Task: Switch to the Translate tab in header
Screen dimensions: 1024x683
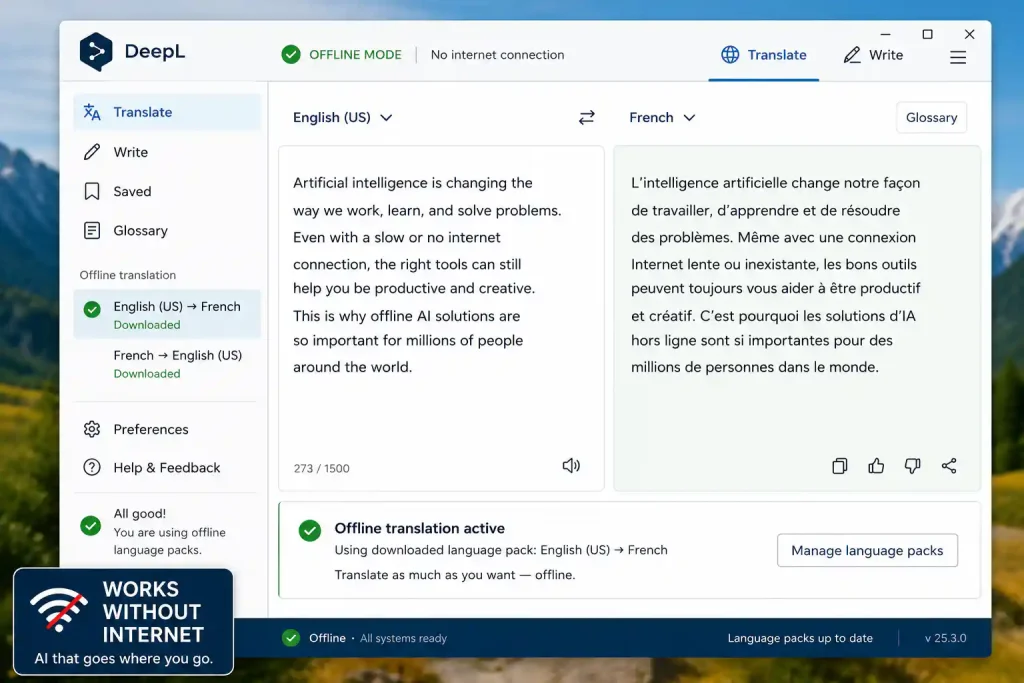Action: click(x=763, y=55)
